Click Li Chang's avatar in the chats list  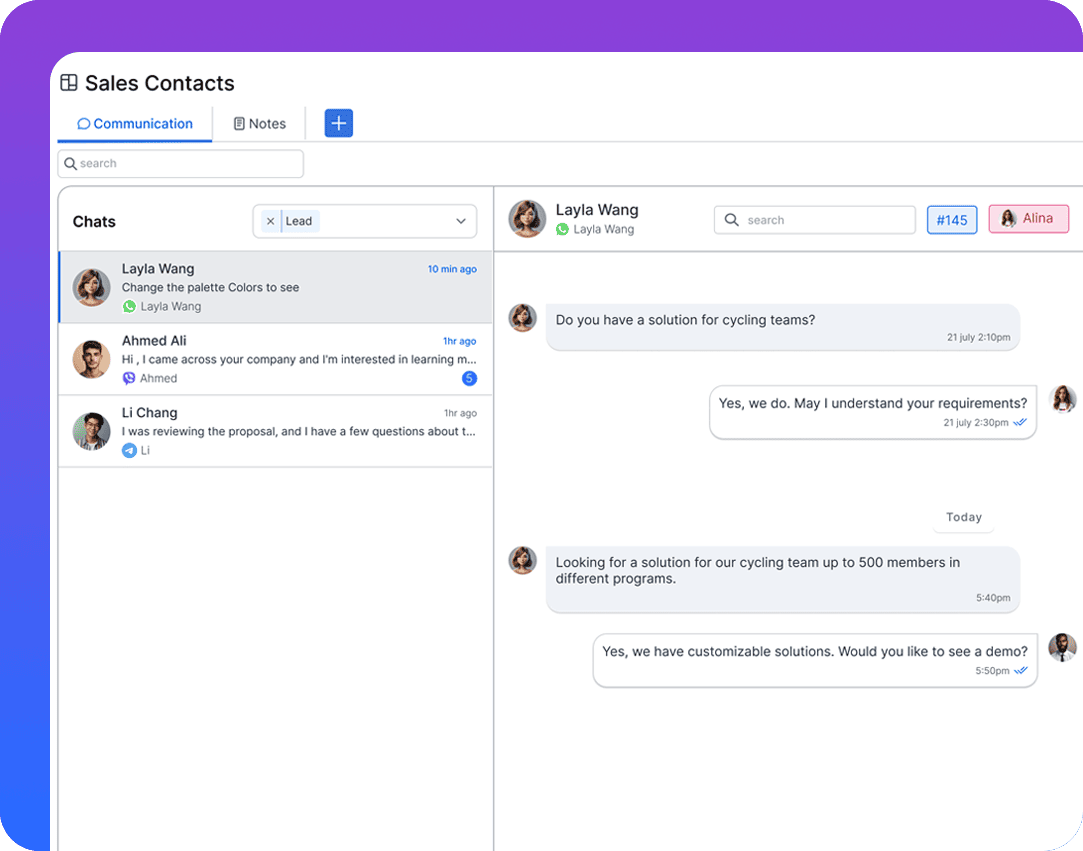click(91, 431)
